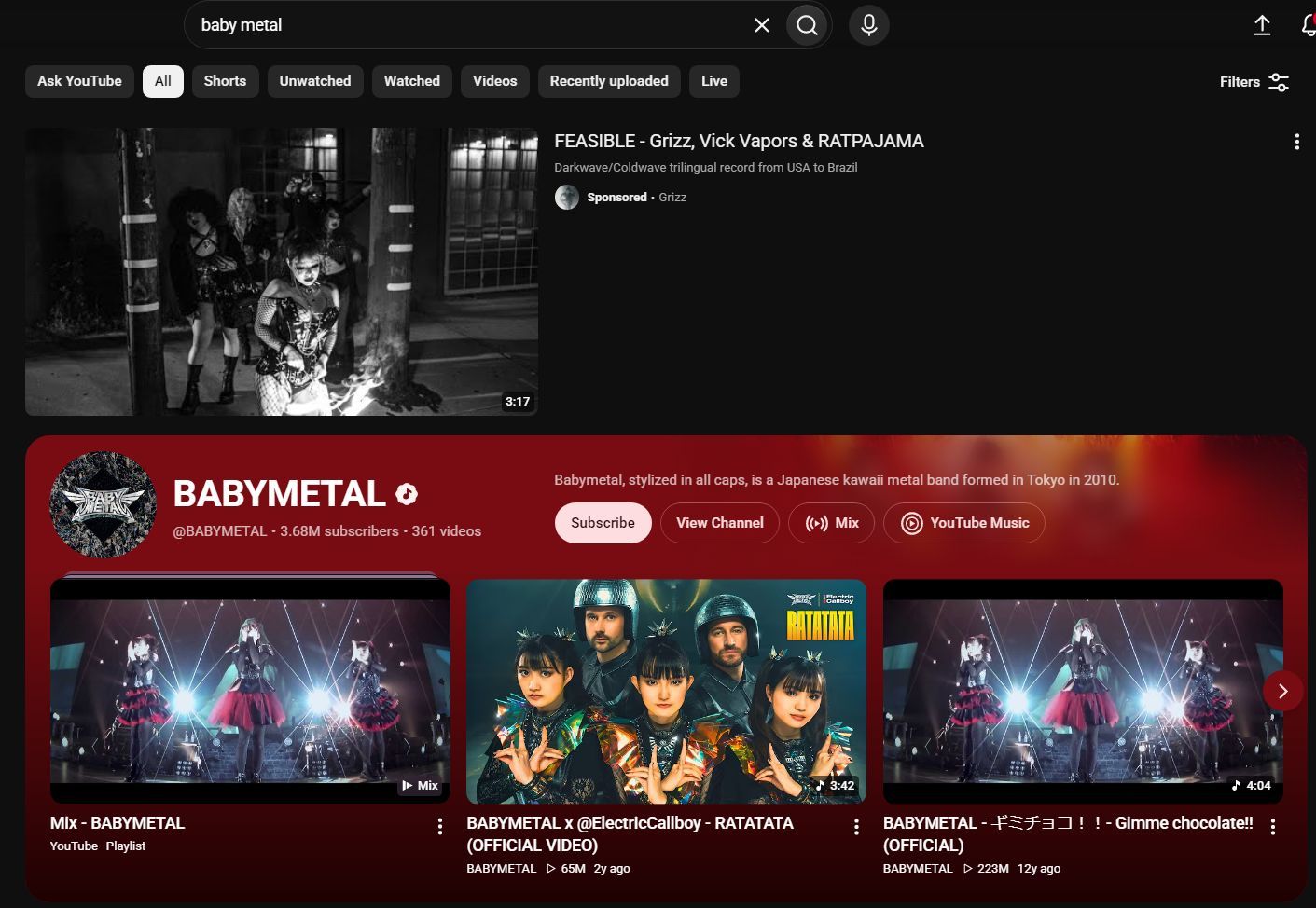Click the Grizz advertiser name
The width and height of the screenshot is (1316, 908).
coord(672,198)
